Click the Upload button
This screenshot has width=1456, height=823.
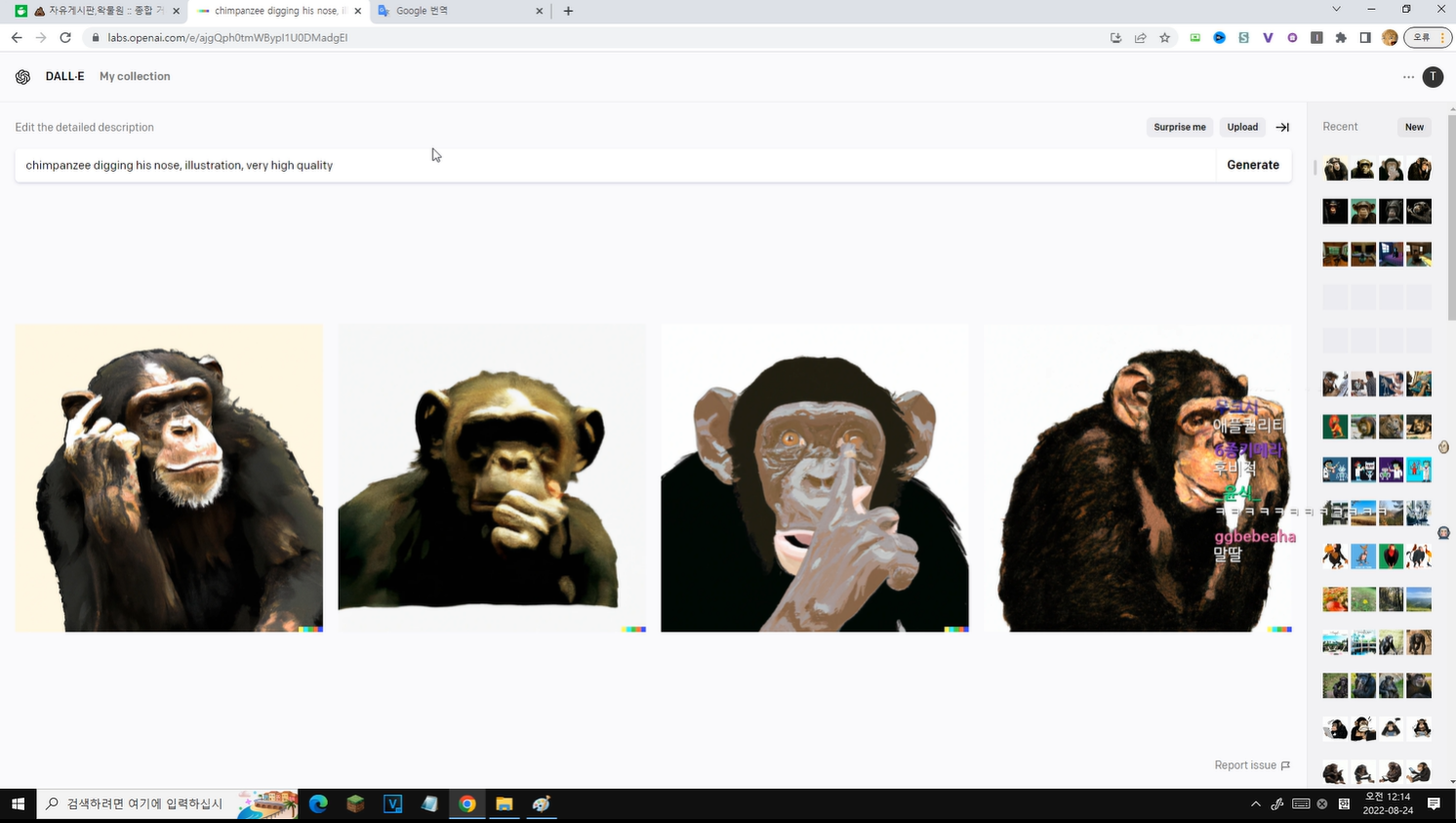[1242, 127]
